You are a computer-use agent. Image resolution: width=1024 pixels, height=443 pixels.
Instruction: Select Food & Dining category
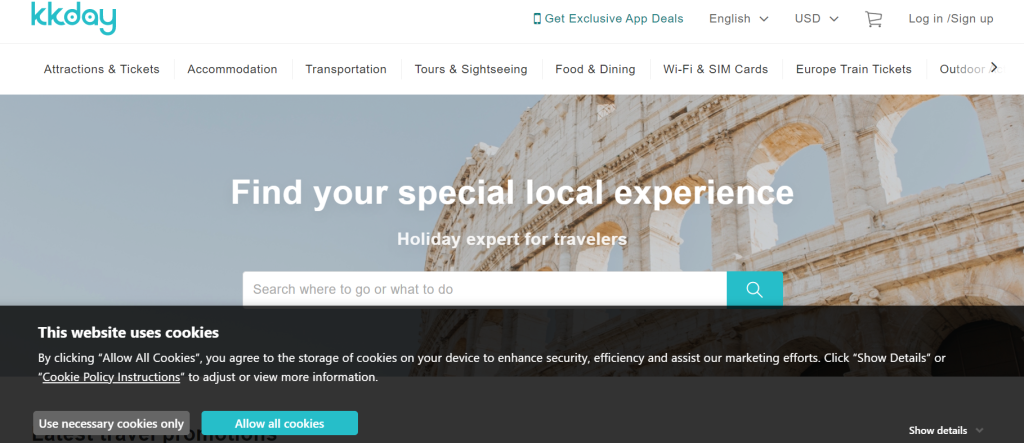[595, 69]
